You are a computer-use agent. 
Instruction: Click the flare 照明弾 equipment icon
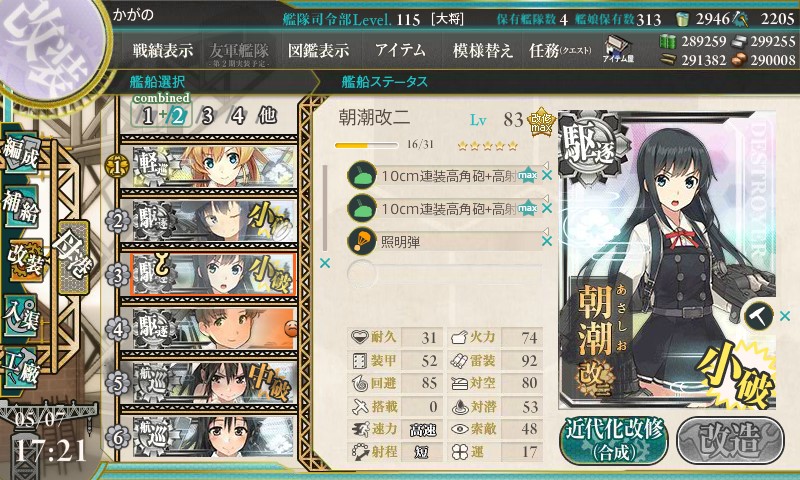click(362, 241)
